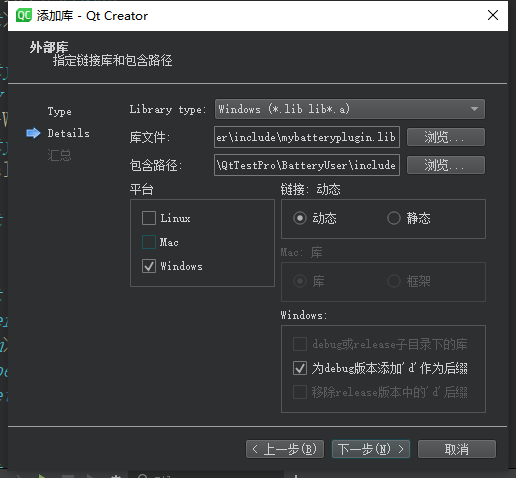Click the 指定链接库和包含路径 subtitle
Screen dimensions: 516x478
112,61
